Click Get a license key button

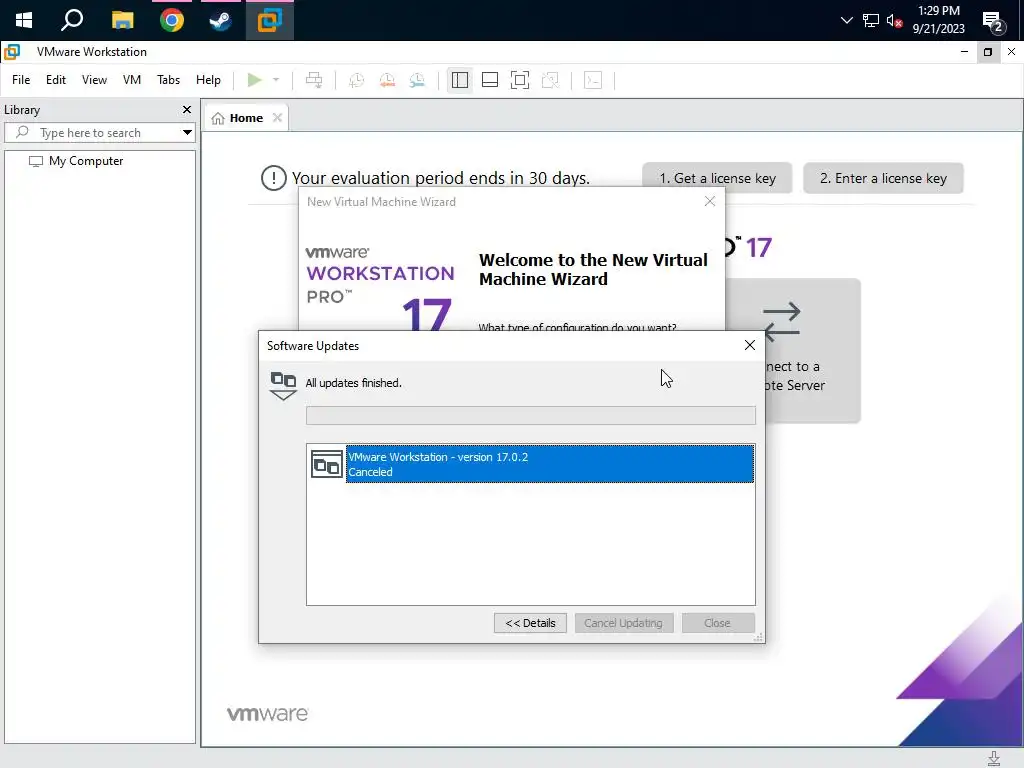pyautogui.click(x=717, y=178)
